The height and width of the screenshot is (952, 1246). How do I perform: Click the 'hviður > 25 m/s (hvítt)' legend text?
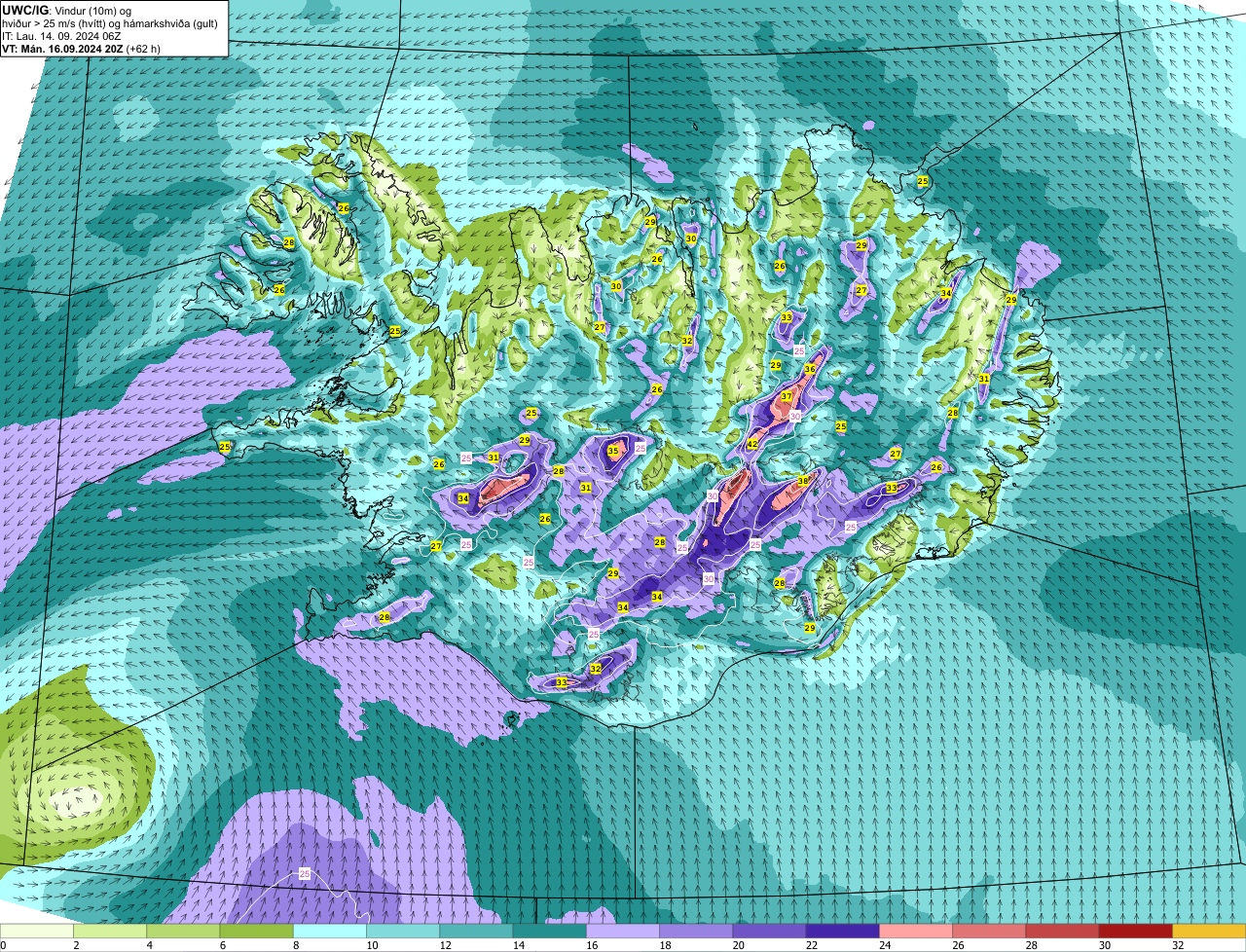pyautogui.click(x=57, y=22)
